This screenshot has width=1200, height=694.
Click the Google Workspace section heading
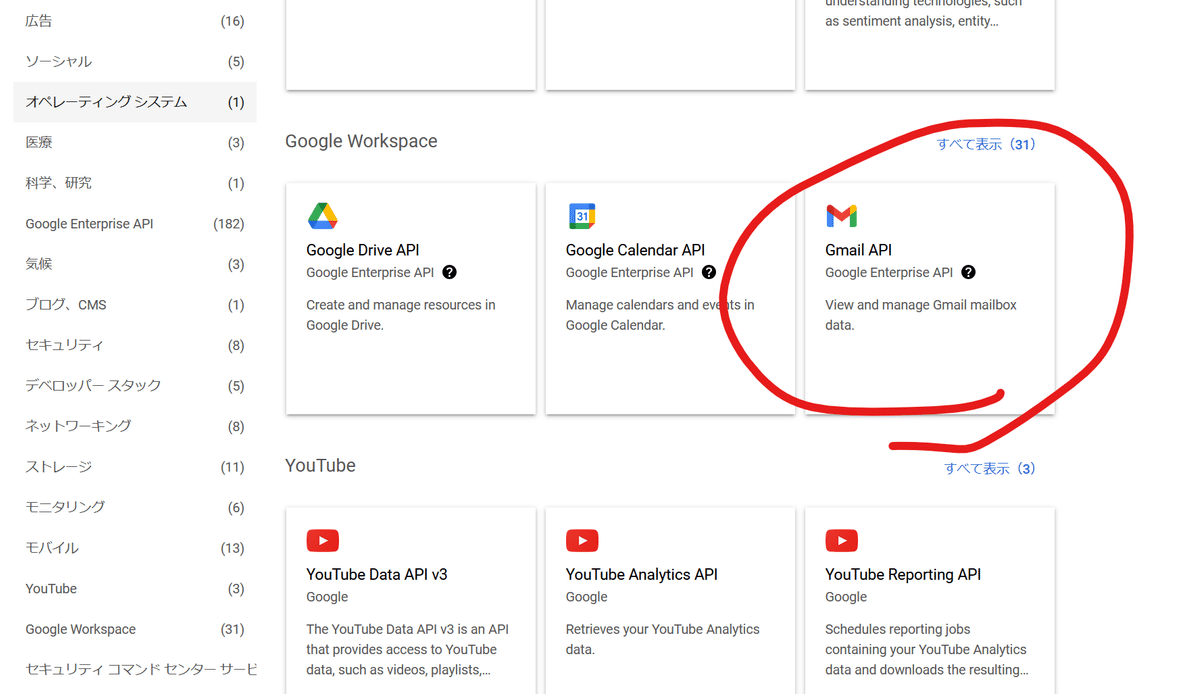coord(361,141)
